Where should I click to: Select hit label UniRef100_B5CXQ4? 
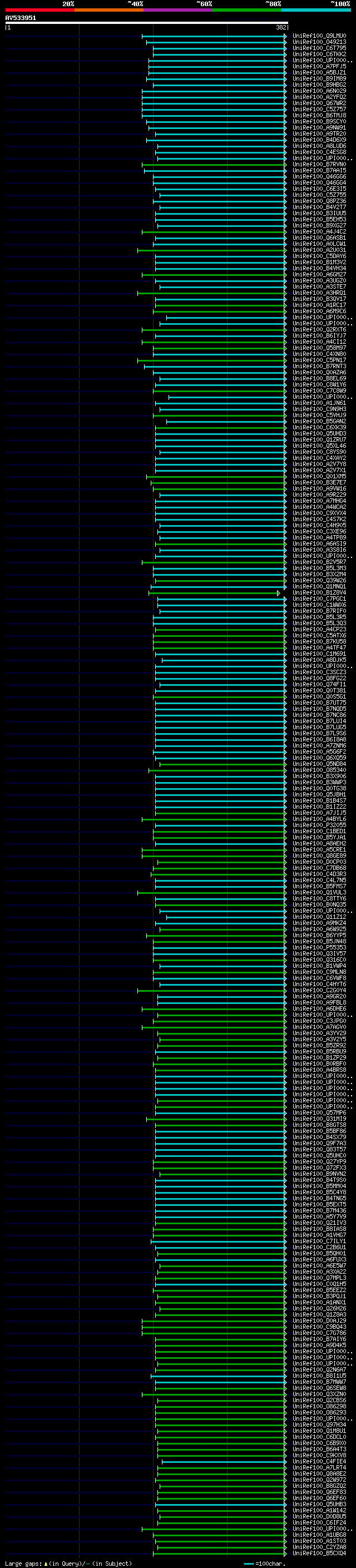(319, 1553)
